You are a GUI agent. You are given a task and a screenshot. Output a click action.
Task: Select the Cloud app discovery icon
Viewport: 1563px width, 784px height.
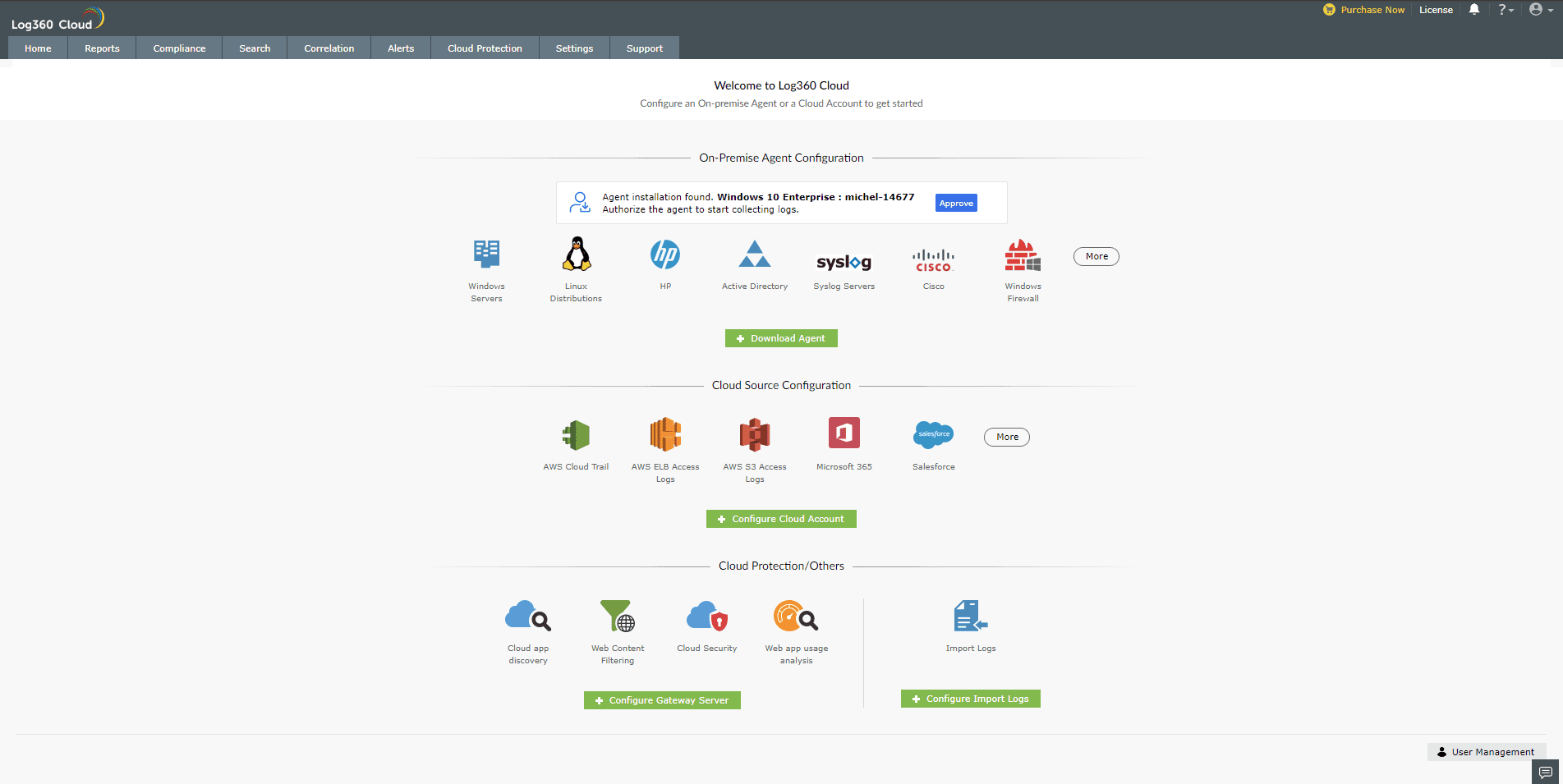pos(528,616)
